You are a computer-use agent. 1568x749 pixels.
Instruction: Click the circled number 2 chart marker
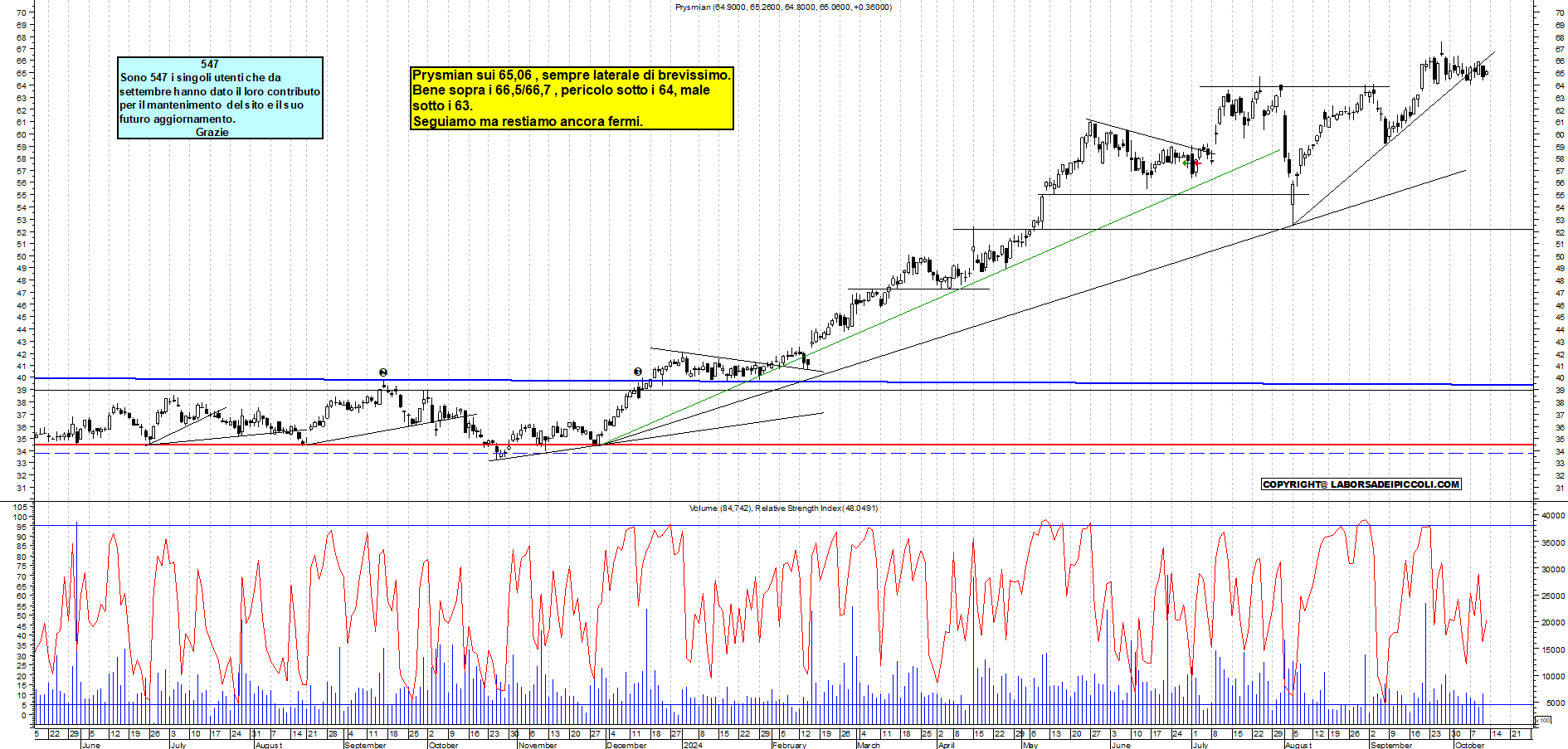click(x=382, y=372)
